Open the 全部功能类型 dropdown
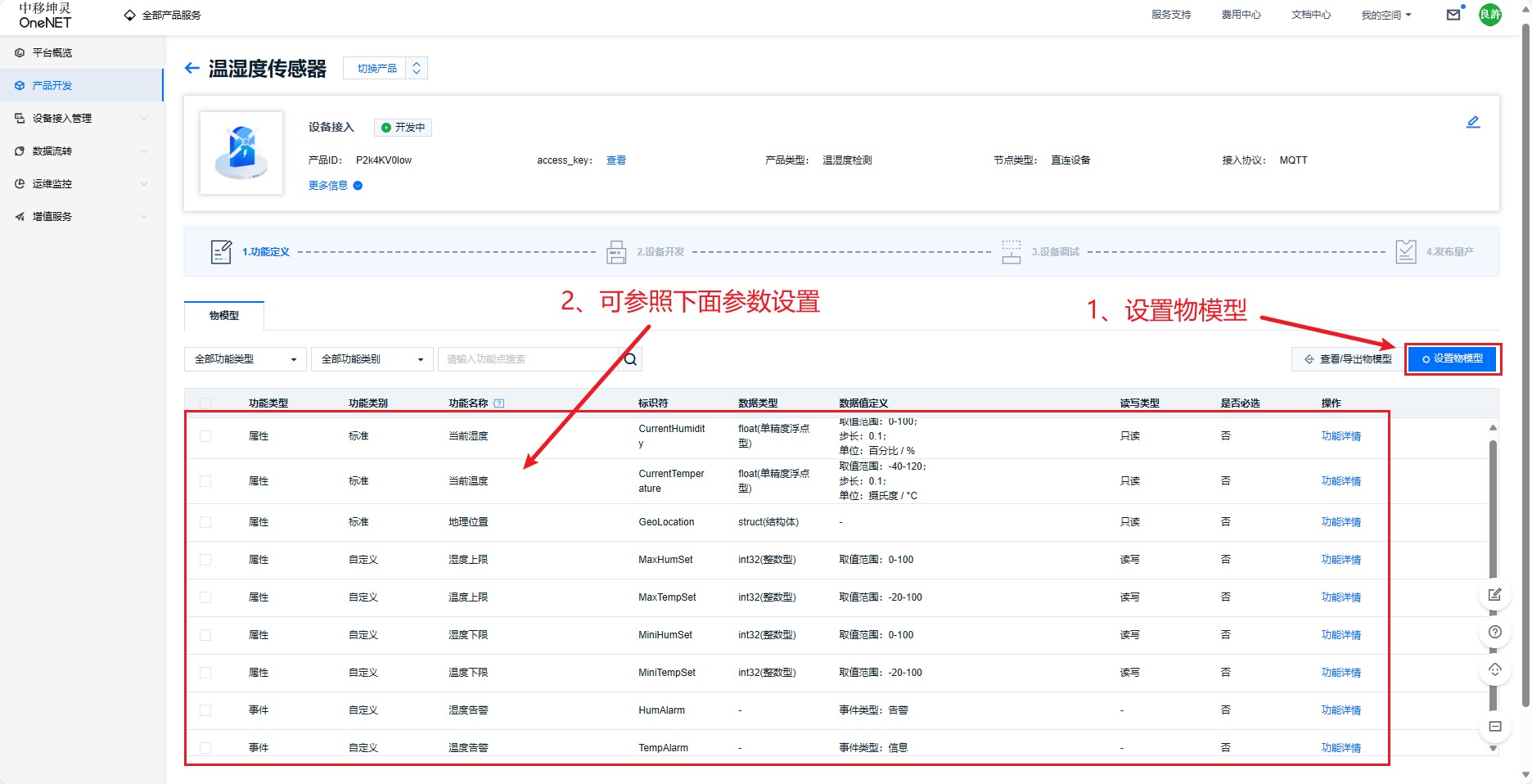1532x784 pixels. tap(245, 359)
